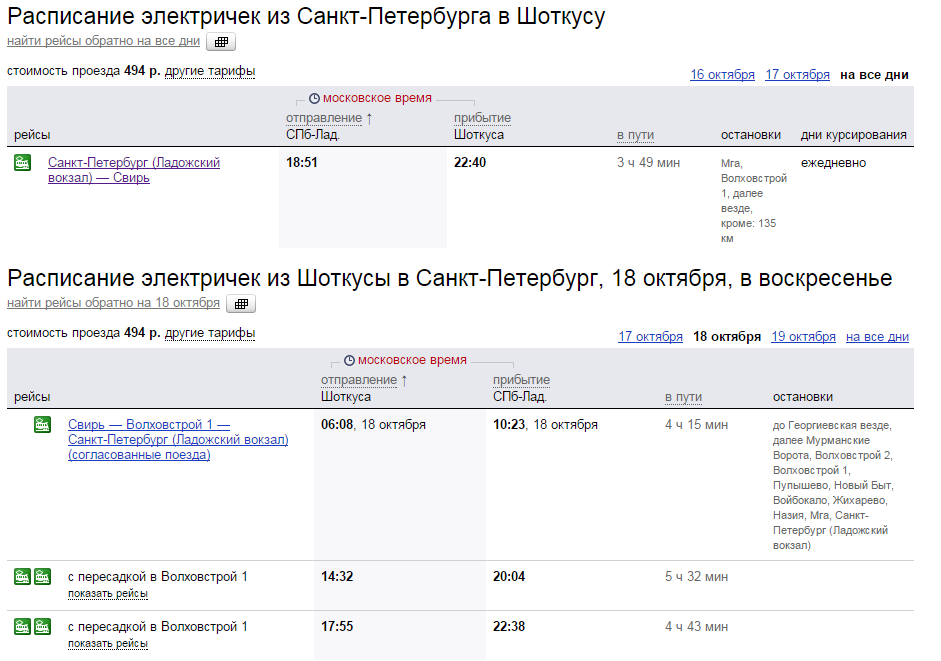Click the first train icon on the 17:55 transfer row

[23, 626]
